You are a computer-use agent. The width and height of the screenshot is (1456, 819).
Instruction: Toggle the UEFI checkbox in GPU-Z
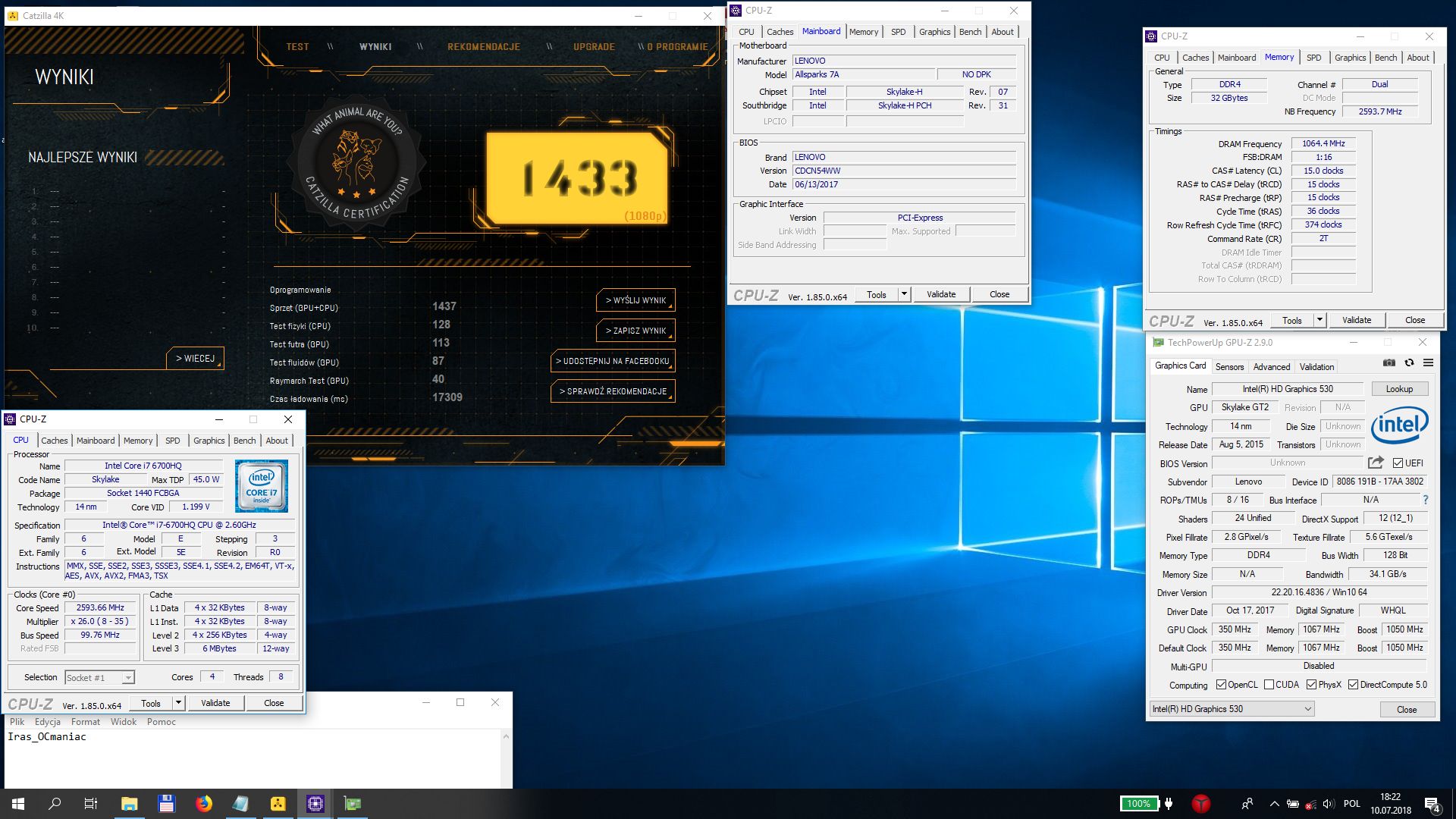(1397, 463)
